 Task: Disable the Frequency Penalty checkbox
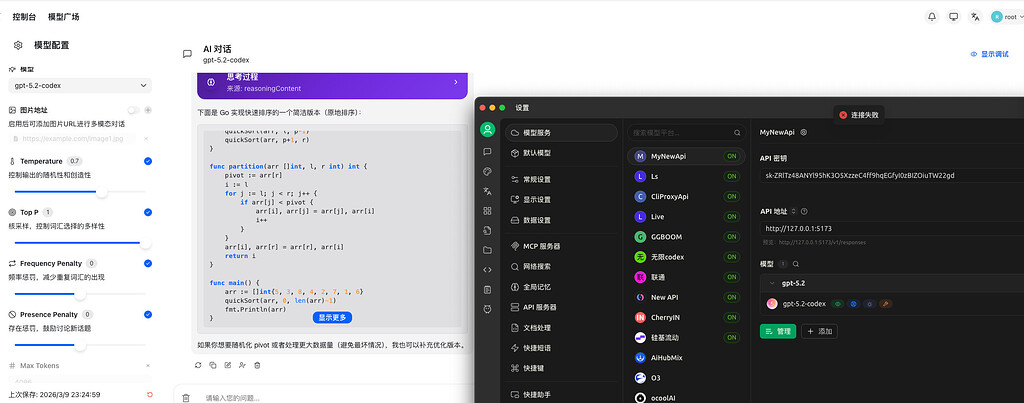148,263
